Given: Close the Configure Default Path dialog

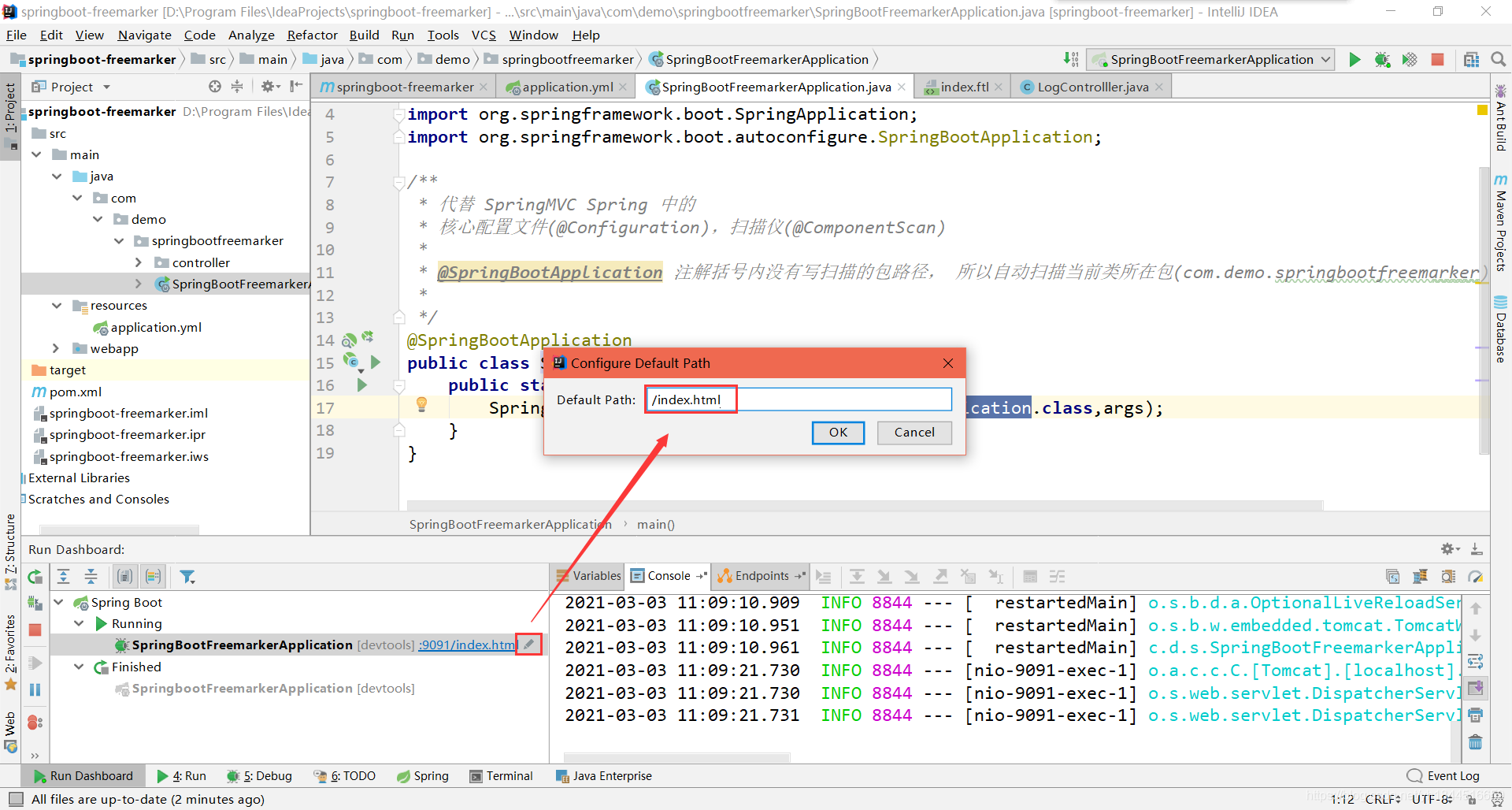Looking at the screenshot, I should point(948,363).
